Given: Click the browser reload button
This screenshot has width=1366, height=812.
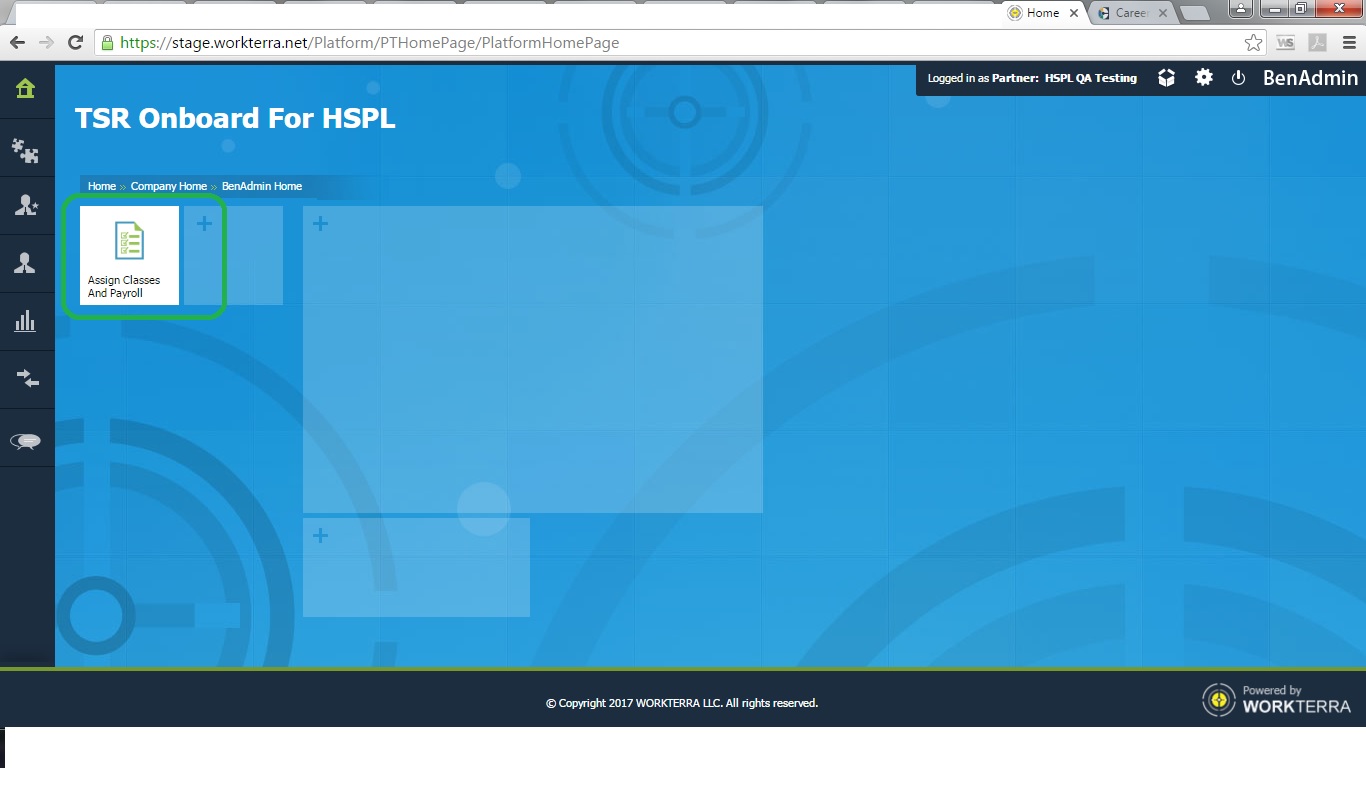Looking at the screenshot, I should pos(75,43).
